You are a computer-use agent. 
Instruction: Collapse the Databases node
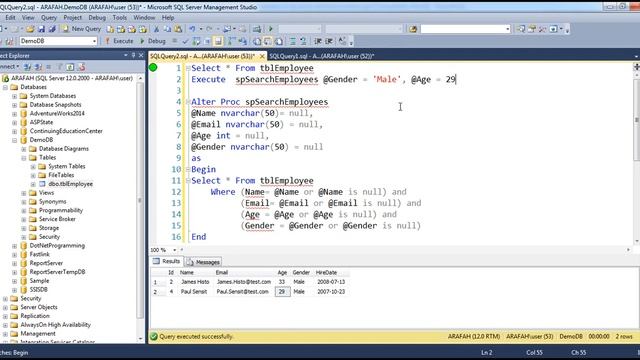(x=5, y=87)
